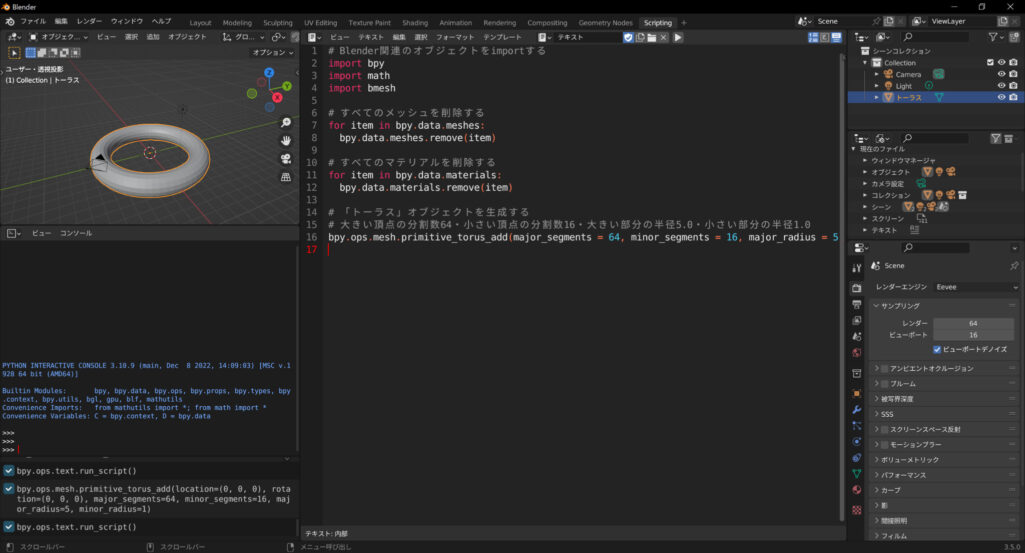The image size is (1025, 553).
Task: Adjust the ビューポート samples field 16
Action: click(973, 335)
